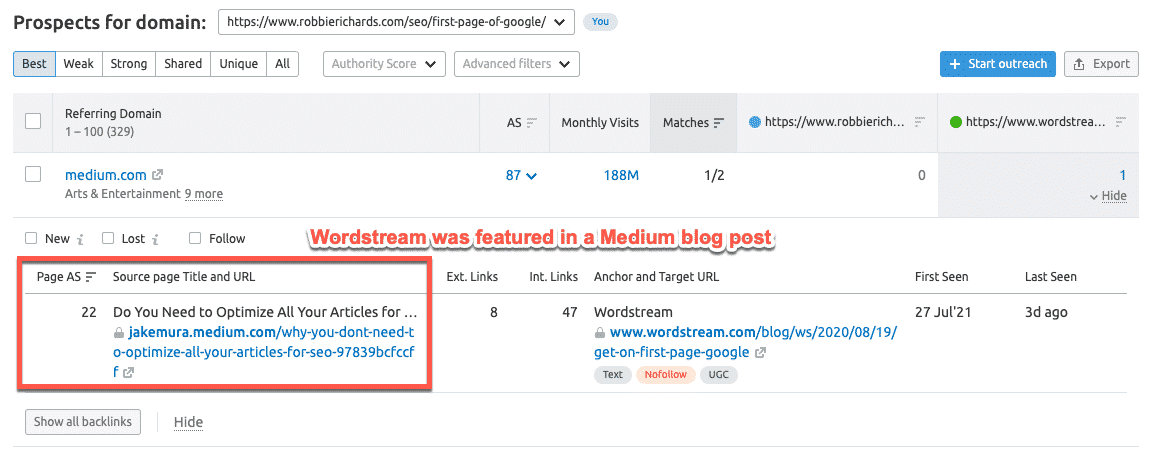Expand the Advanced filters dropdown

pos(516,64)
